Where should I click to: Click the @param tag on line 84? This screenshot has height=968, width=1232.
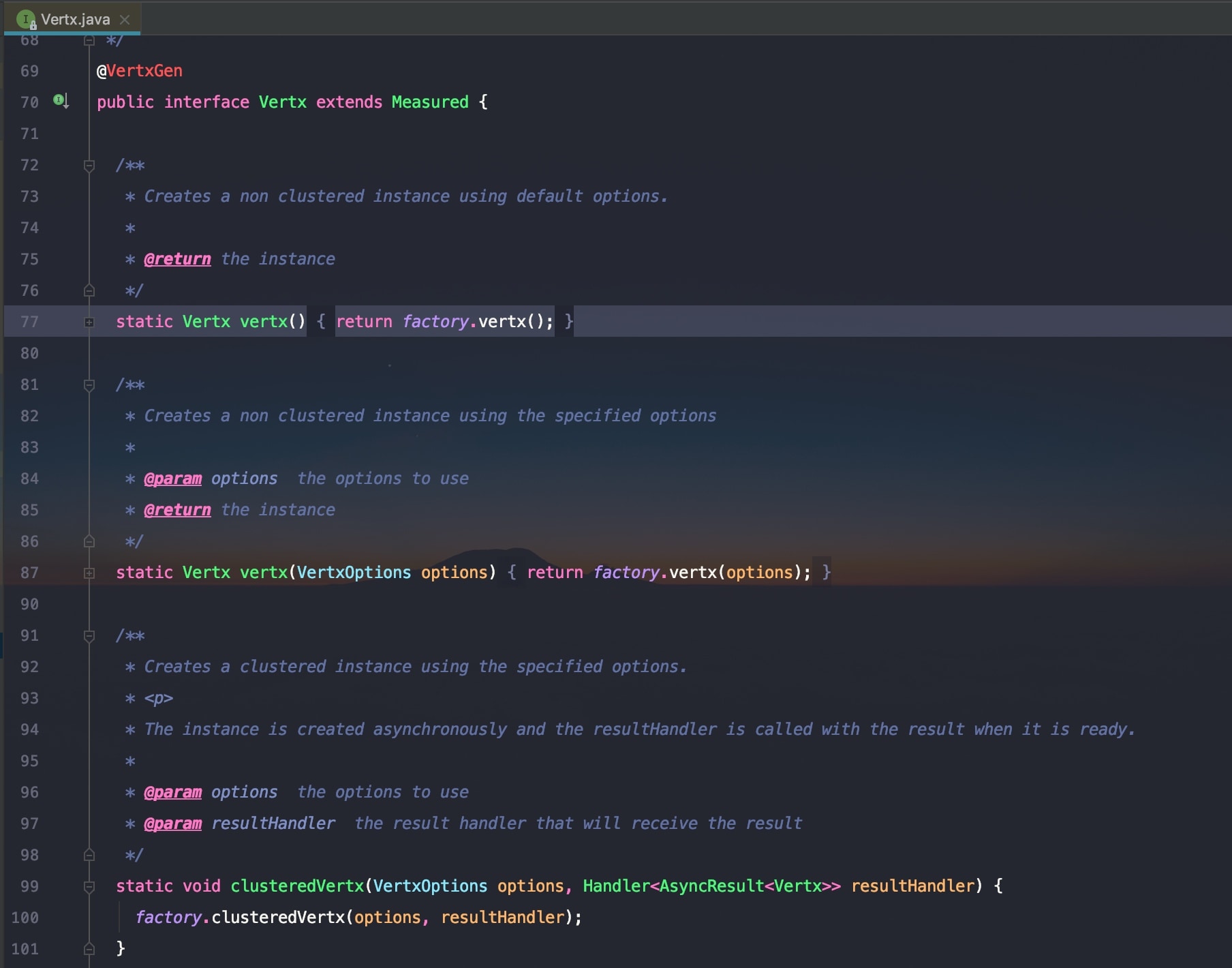coord(172,479)
